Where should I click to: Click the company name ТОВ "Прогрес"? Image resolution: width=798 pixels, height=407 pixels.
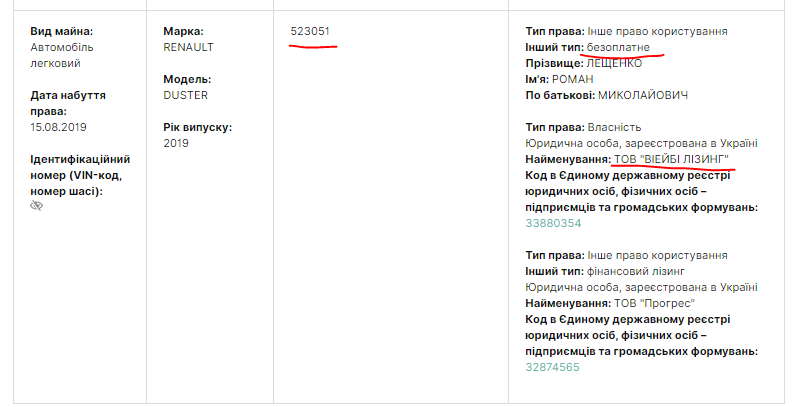click(654, 303)
